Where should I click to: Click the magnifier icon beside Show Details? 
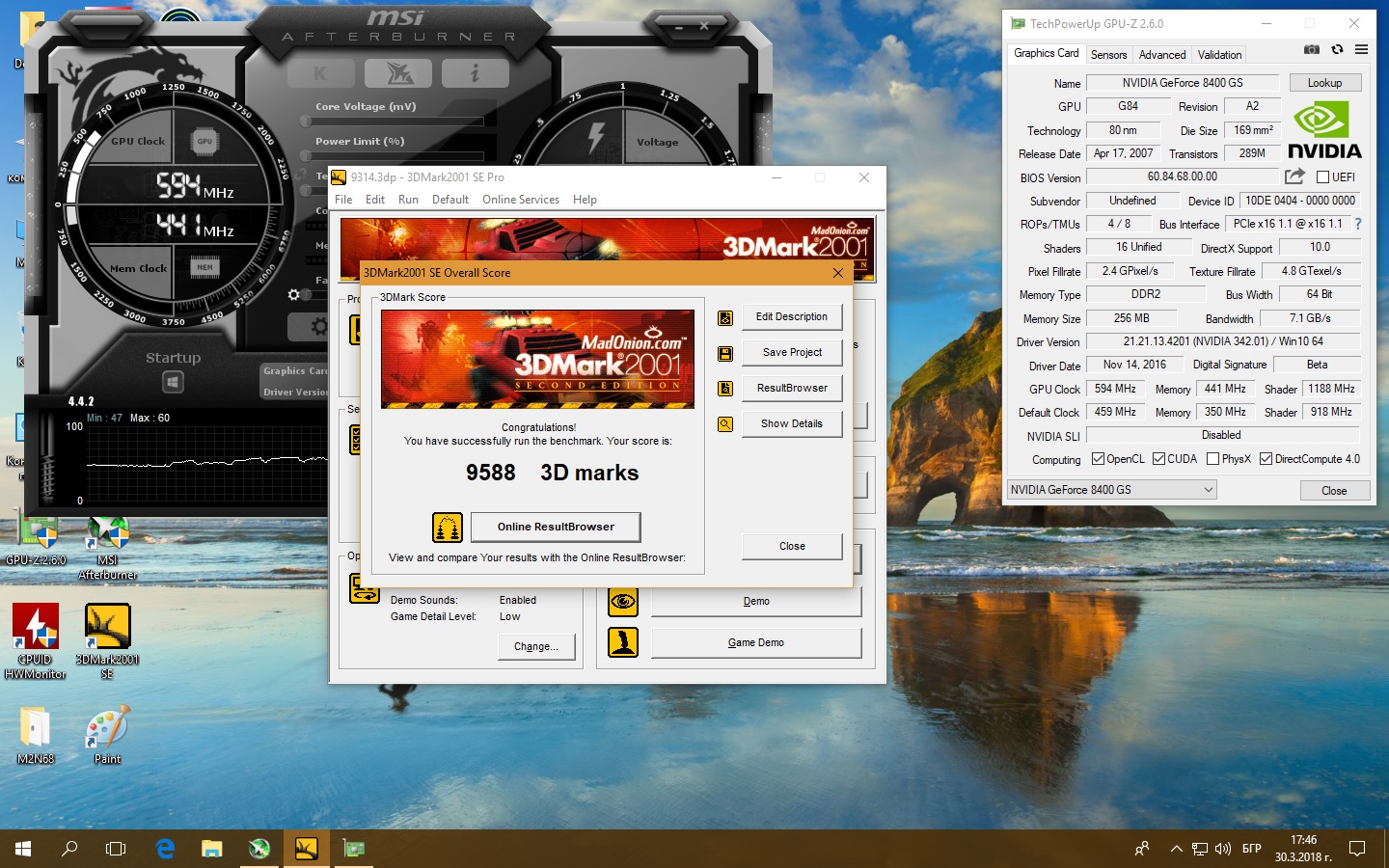click(725, 424)
